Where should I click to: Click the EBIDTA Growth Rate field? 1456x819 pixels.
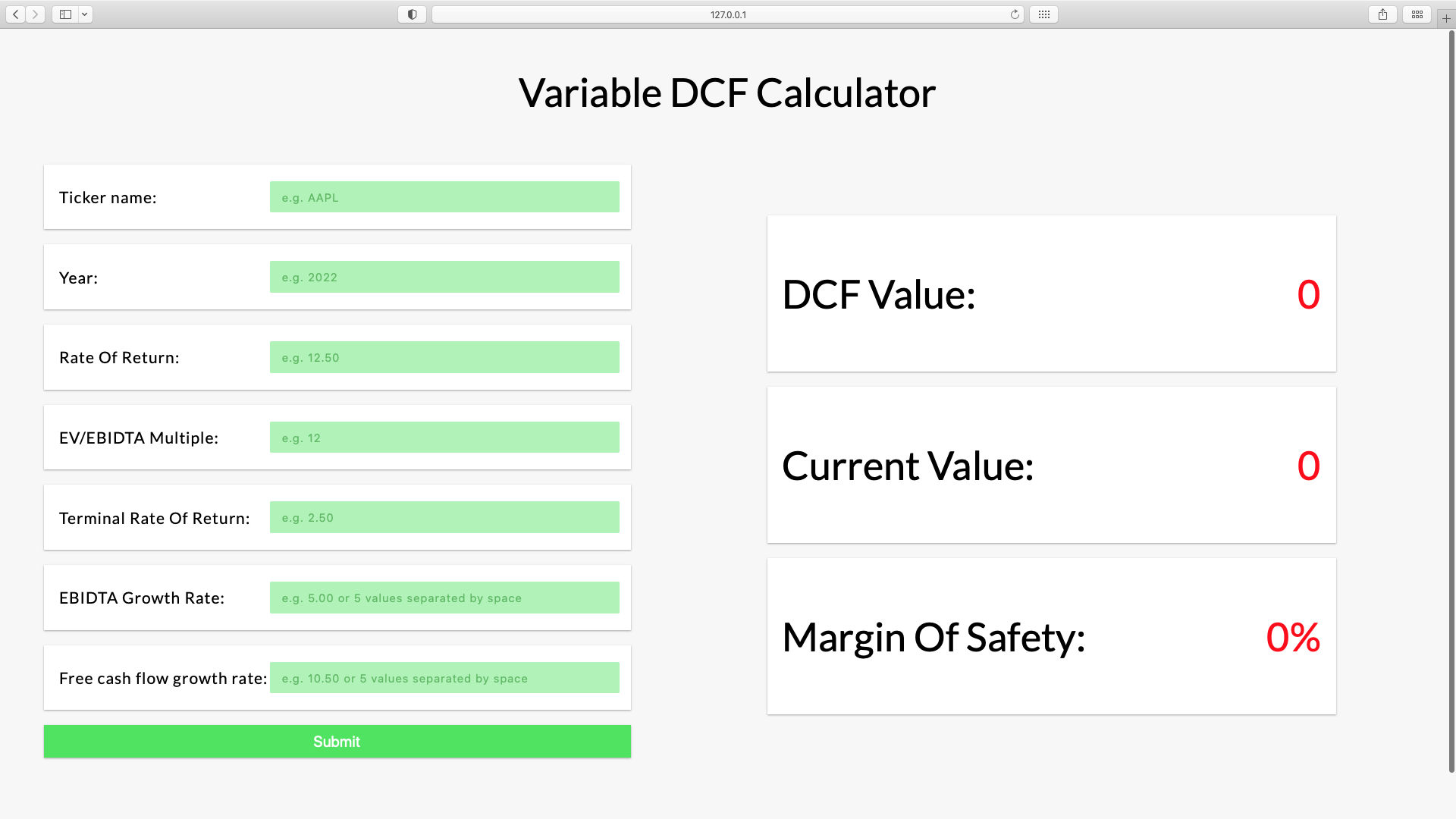coord(444,597)
